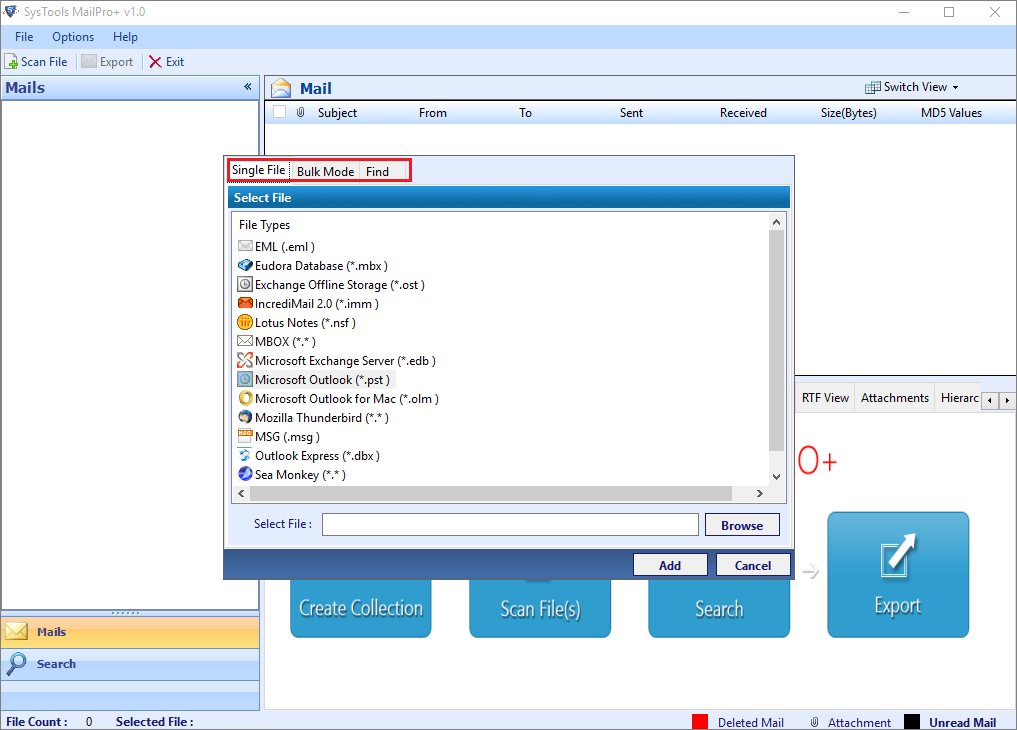Image resolution: width=1017 pixels, height=730 pixels.
Task: Select the Mozilla Thunderbird icon
Action: point(245,417)
